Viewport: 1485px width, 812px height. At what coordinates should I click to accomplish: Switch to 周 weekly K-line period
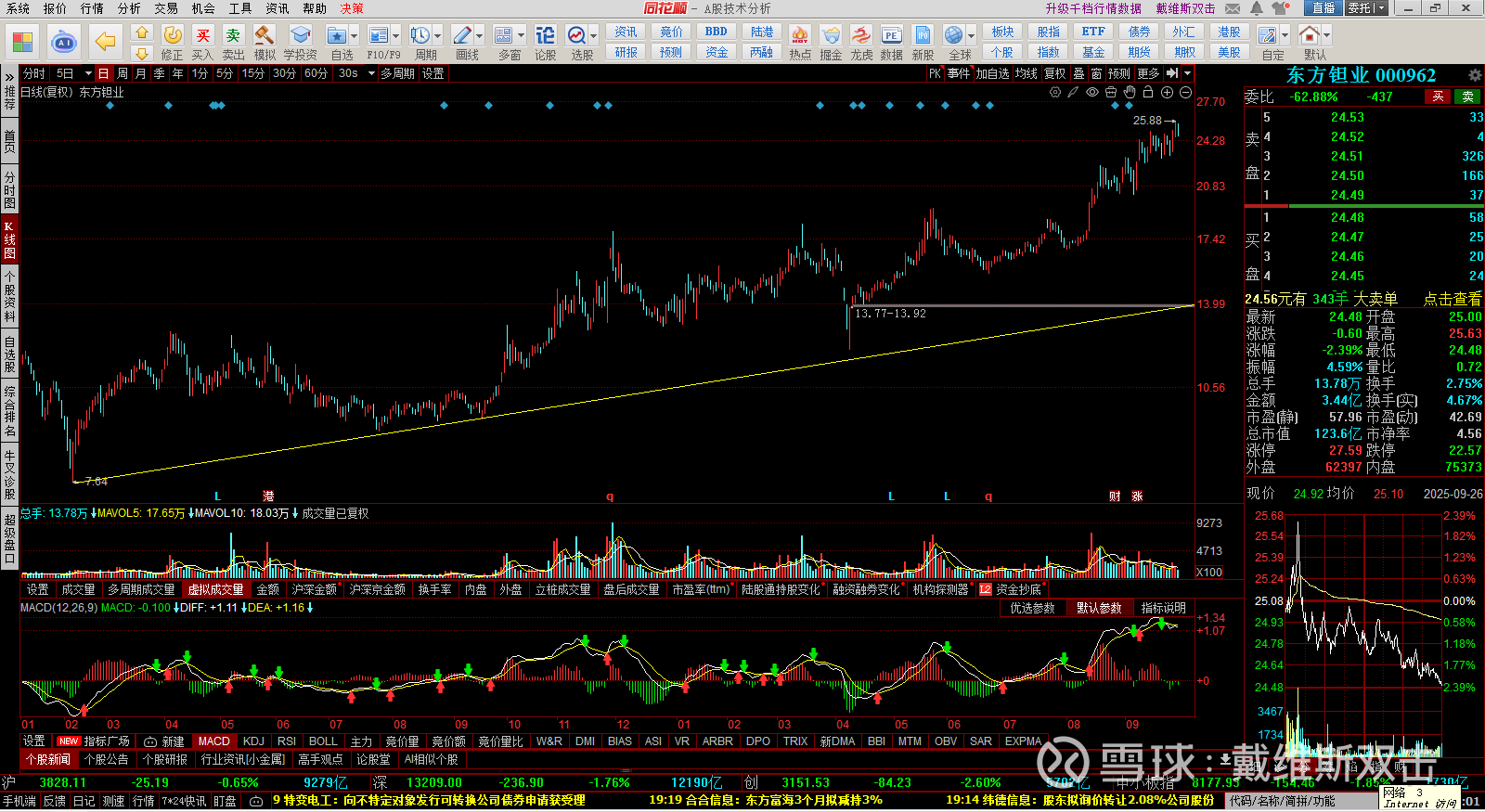click(123, 73)
